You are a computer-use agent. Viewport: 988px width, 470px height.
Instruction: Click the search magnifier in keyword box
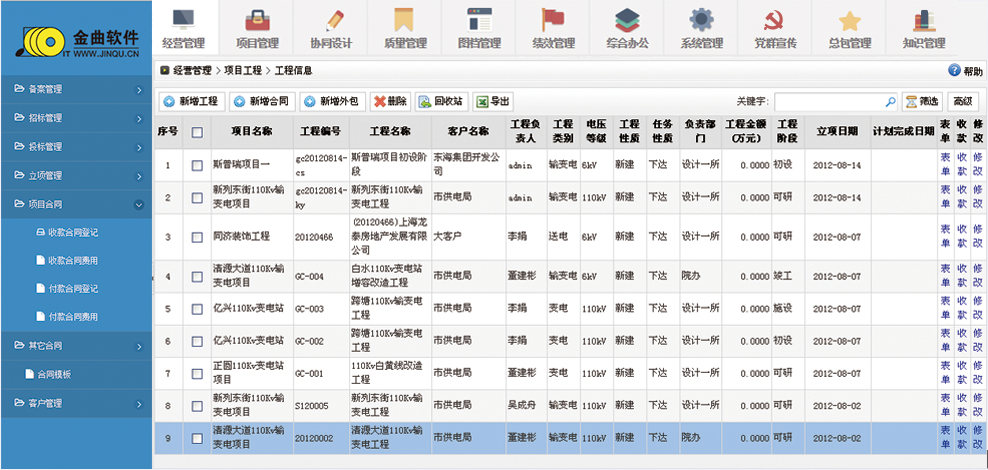click(x=889, y=102)
